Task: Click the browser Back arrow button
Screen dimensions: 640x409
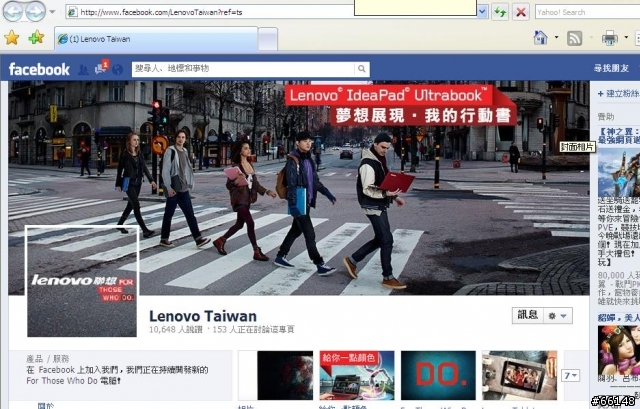Action: click(x=13, y=12)
